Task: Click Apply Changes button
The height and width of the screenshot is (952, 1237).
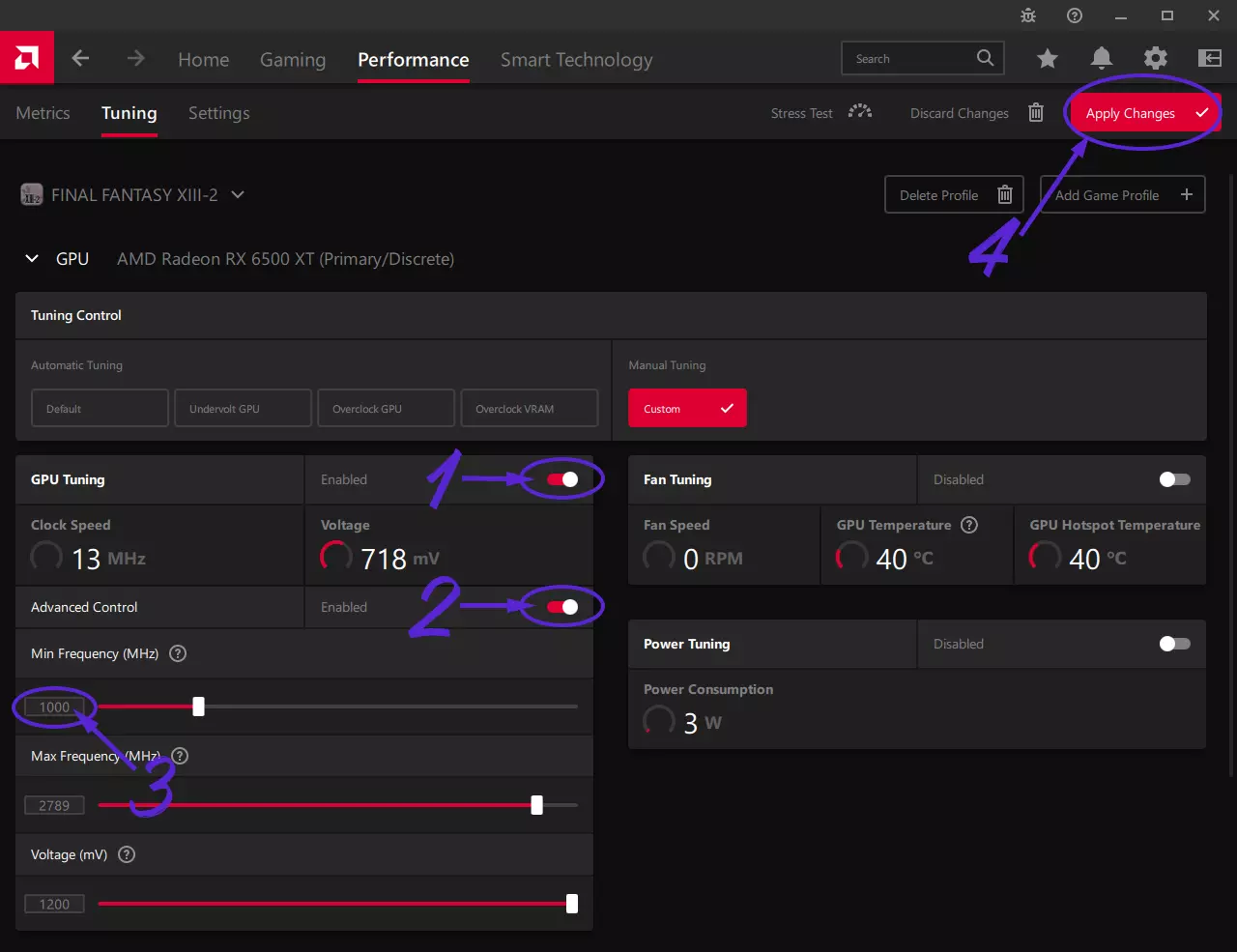Action: [x=1144, y=113]
